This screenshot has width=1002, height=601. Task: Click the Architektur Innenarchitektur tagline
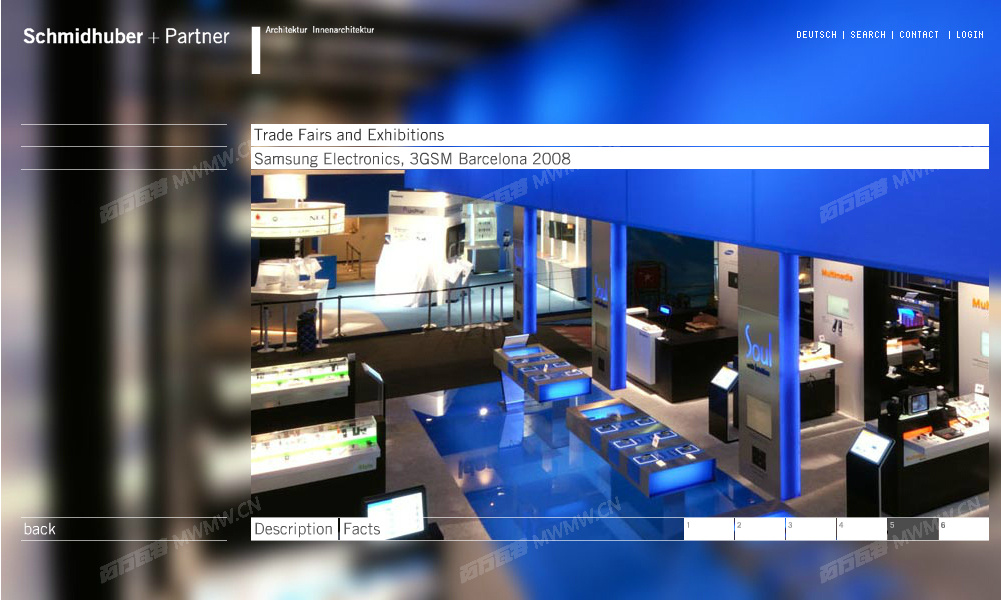(x=320, y=29)
